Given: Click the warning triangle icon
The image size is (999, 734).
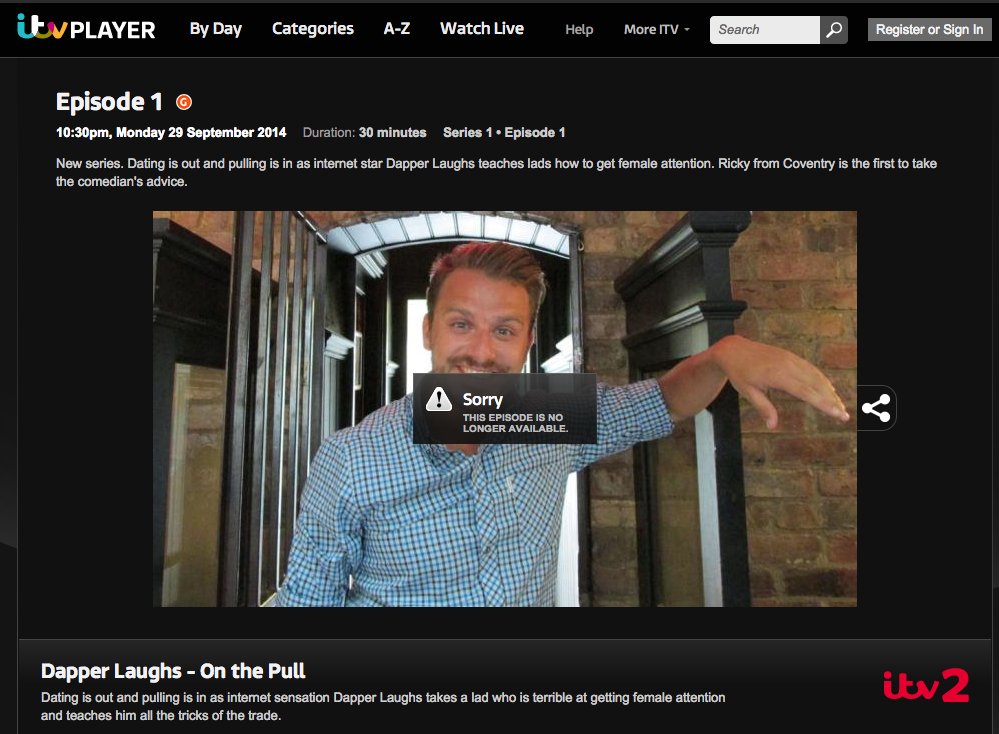Looking at the screenshot, I should [x=439, y=399].
